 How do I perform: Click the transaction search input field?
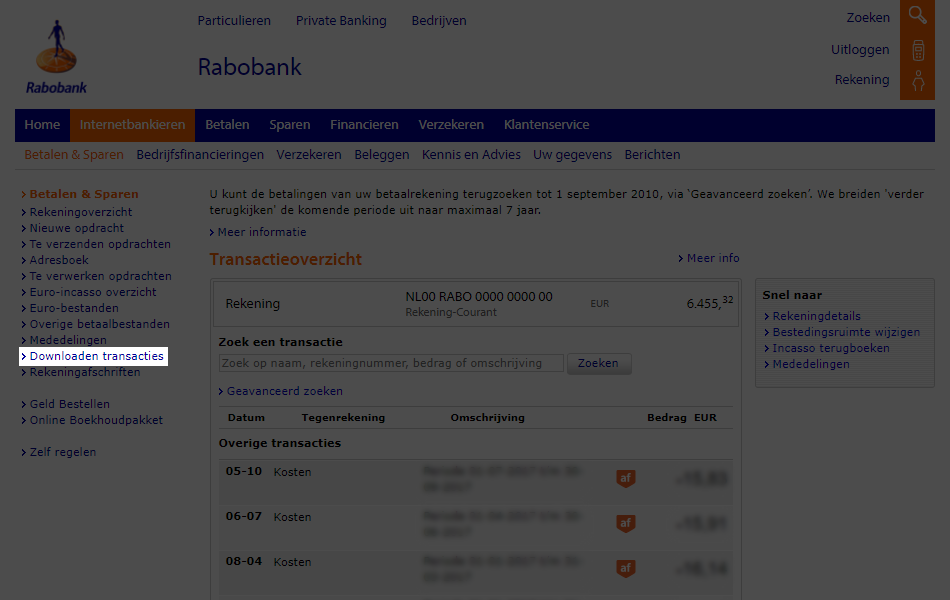(x=391, y=363)
